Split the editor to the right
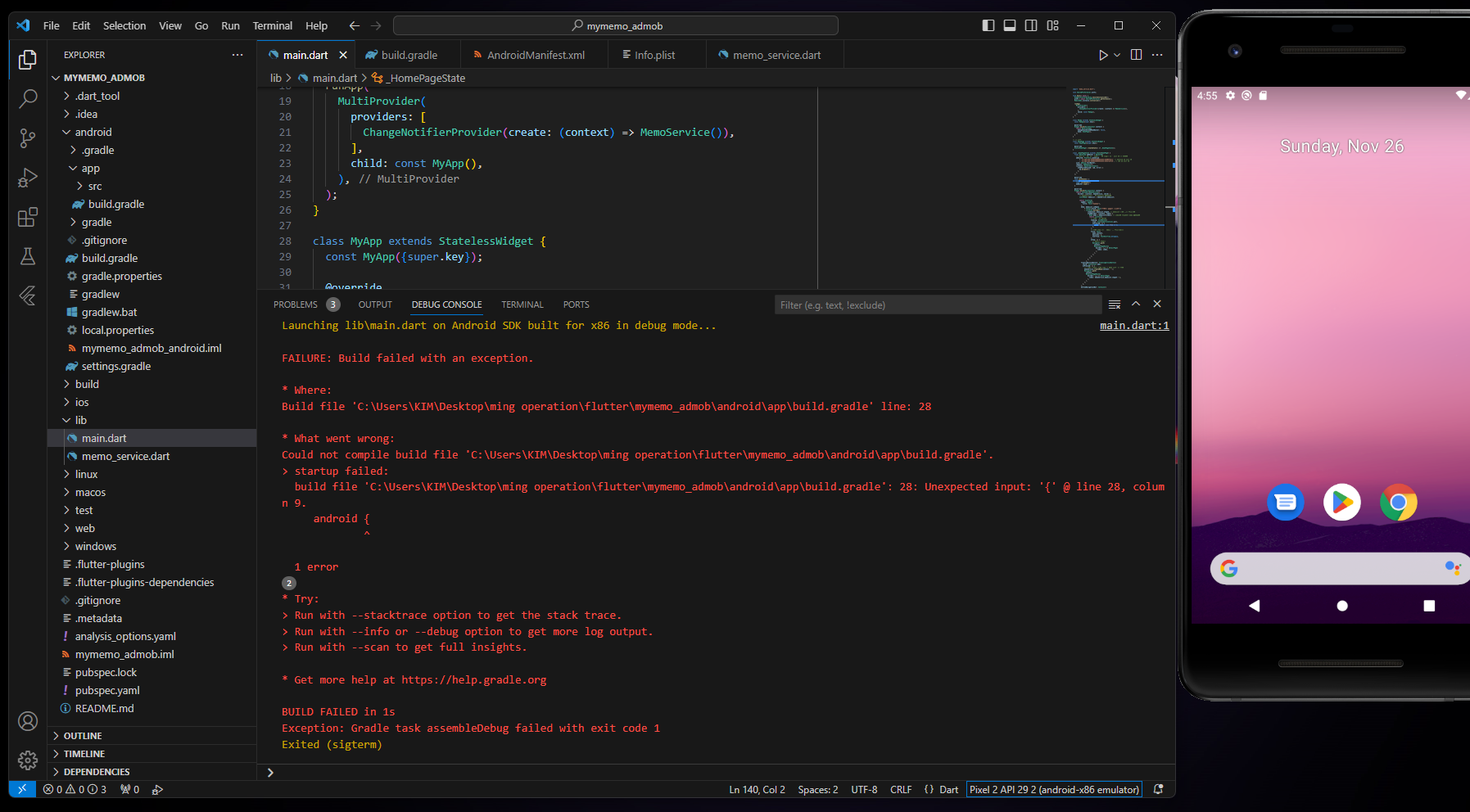 1137,55
